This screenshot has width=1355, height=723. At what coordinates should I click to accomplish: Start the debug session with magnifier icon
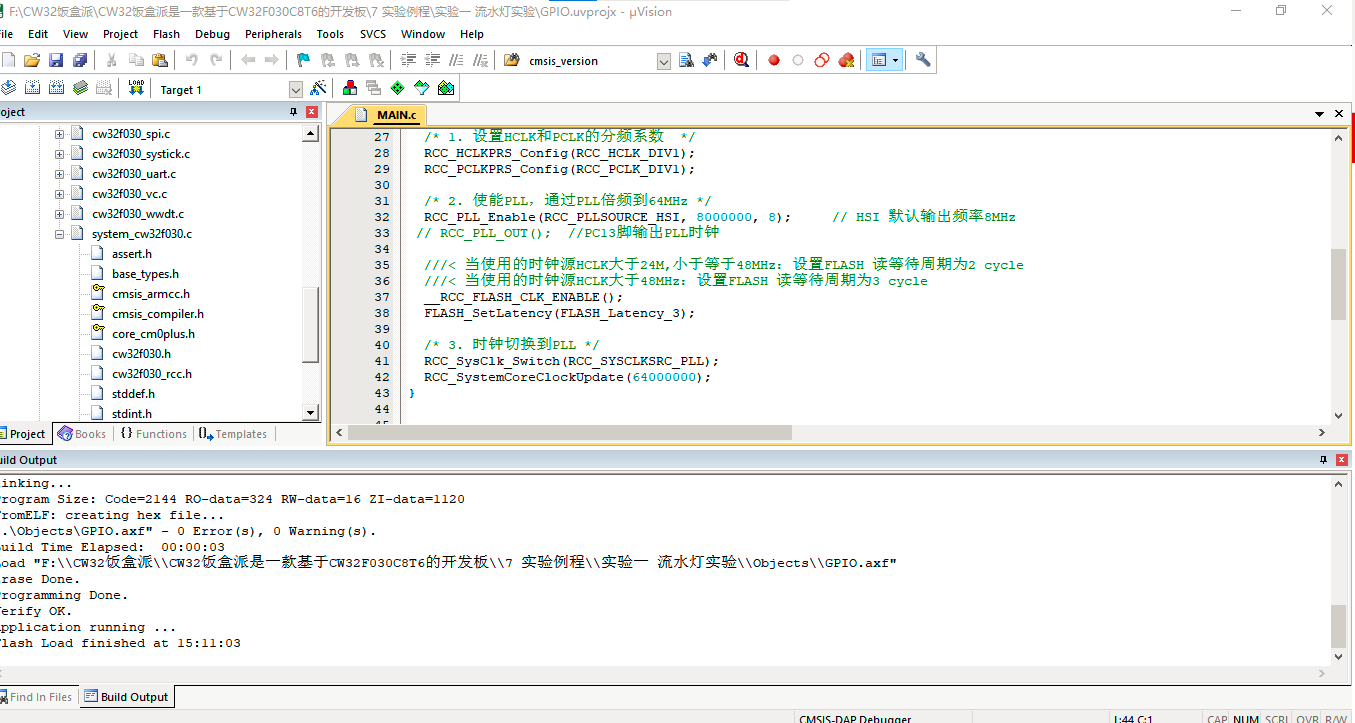(x=741, y=60)
